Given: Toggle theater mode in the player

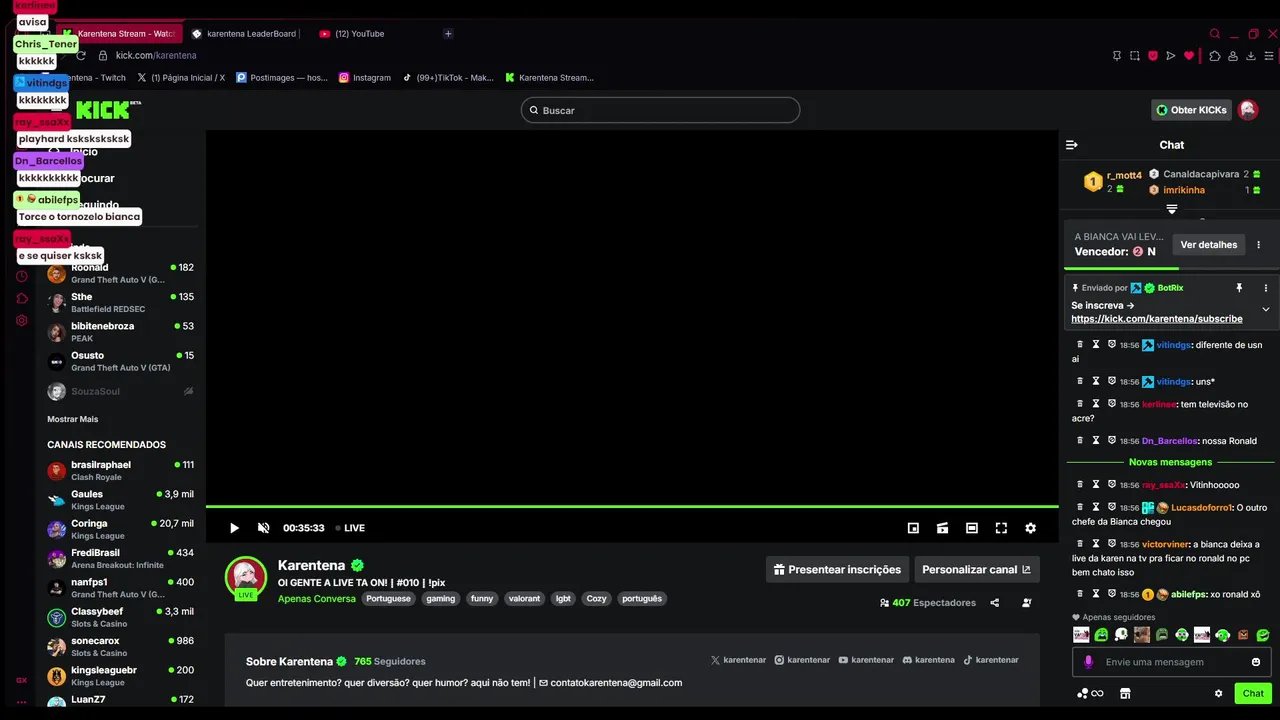Looking at the screenshot, I should (x=972, y=528).
